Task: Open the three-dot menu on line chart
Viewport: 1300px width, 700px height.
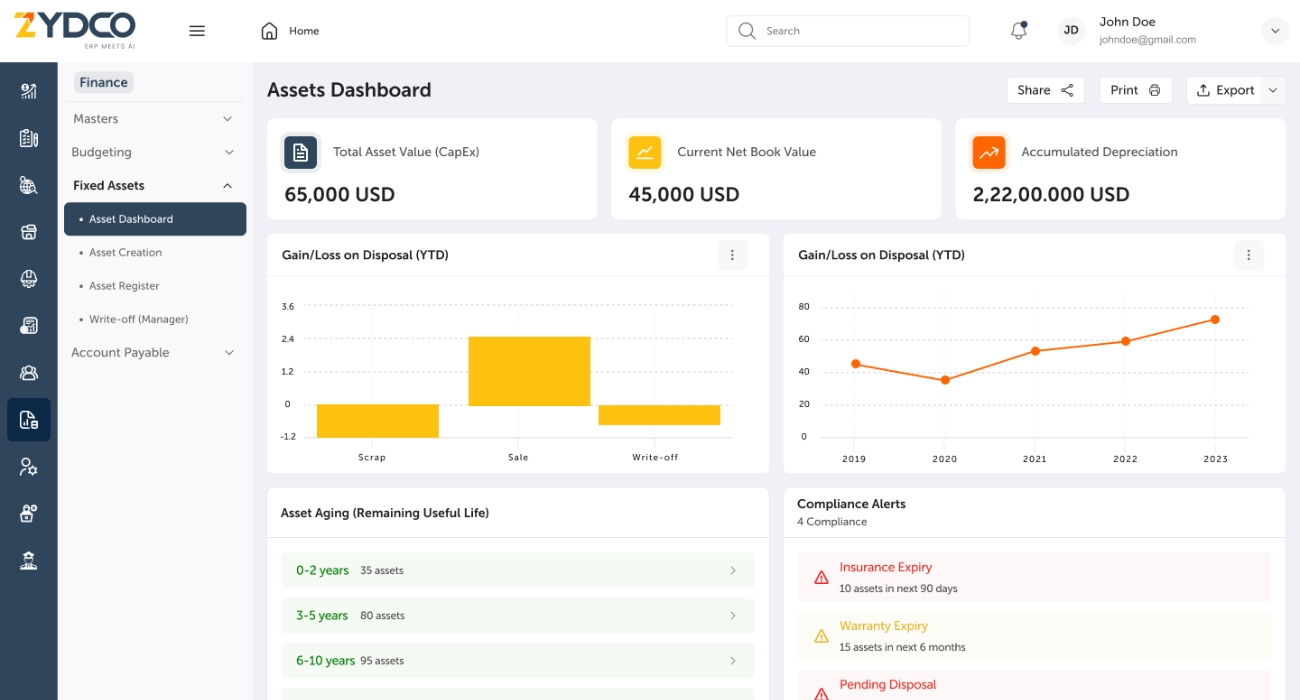Action: tap(1248, 255)
